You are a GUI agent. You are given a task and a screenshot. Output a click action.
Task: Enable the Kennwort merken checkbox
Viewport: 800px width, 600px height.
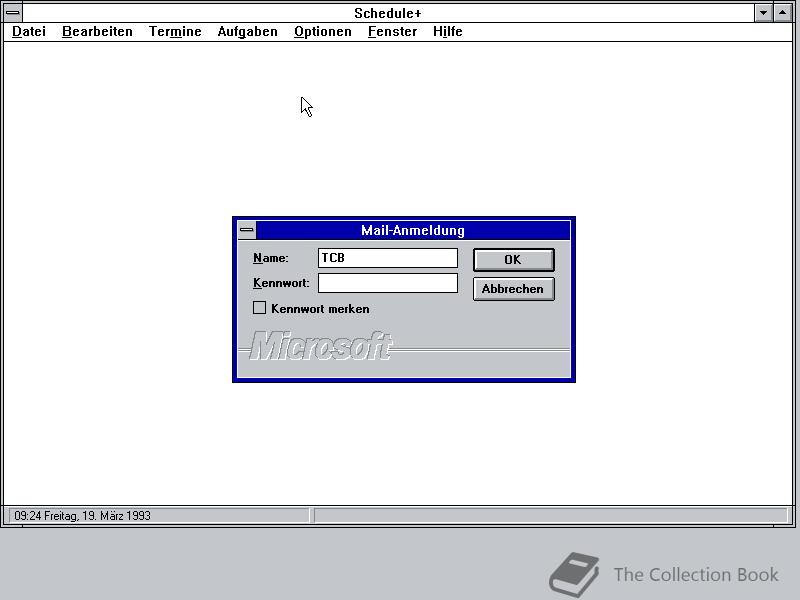[x=259, y=308]
